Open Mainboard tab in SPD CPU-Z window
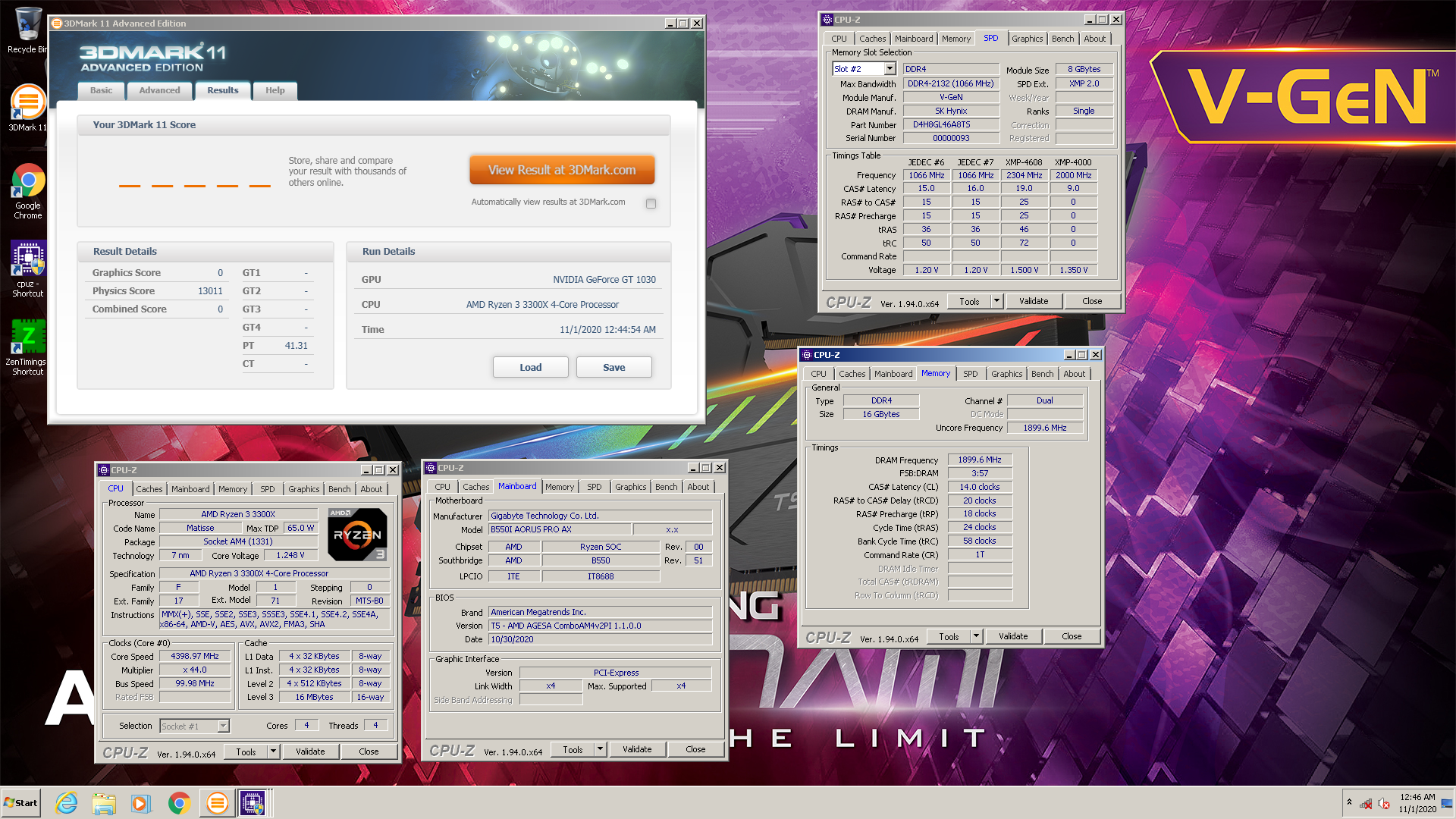Viewport: 1456px width, 819px height. tap(914, 39)
